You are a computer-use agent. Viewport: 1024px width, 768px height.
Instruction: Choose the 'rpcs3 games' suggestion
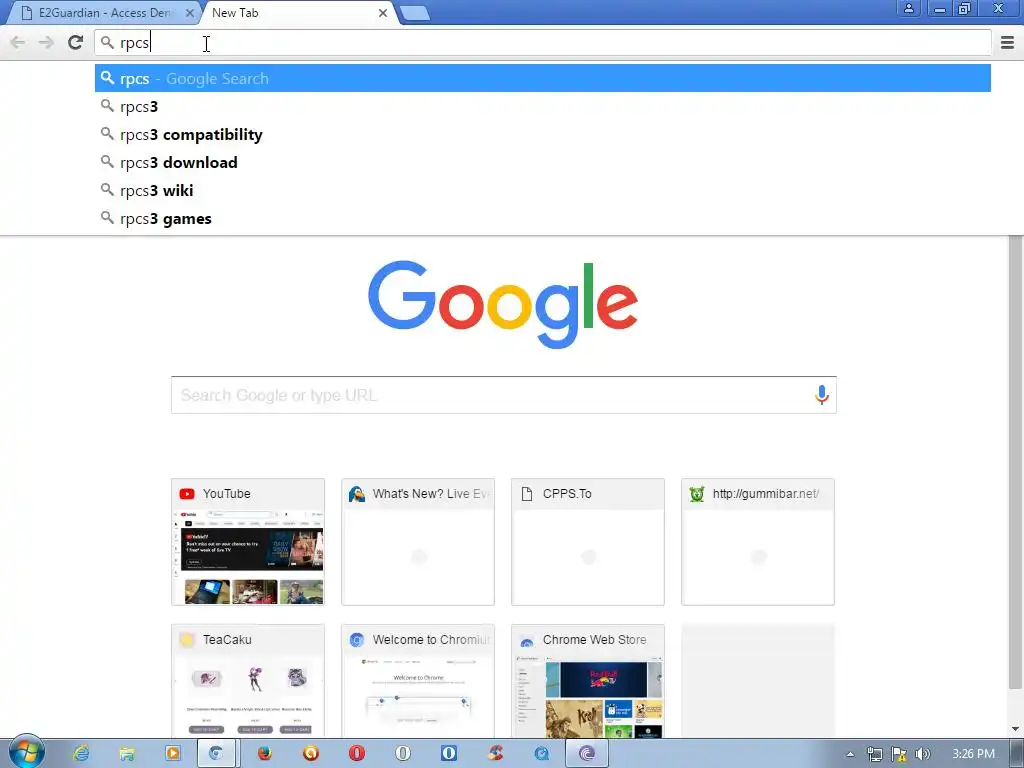coord(543,219)
